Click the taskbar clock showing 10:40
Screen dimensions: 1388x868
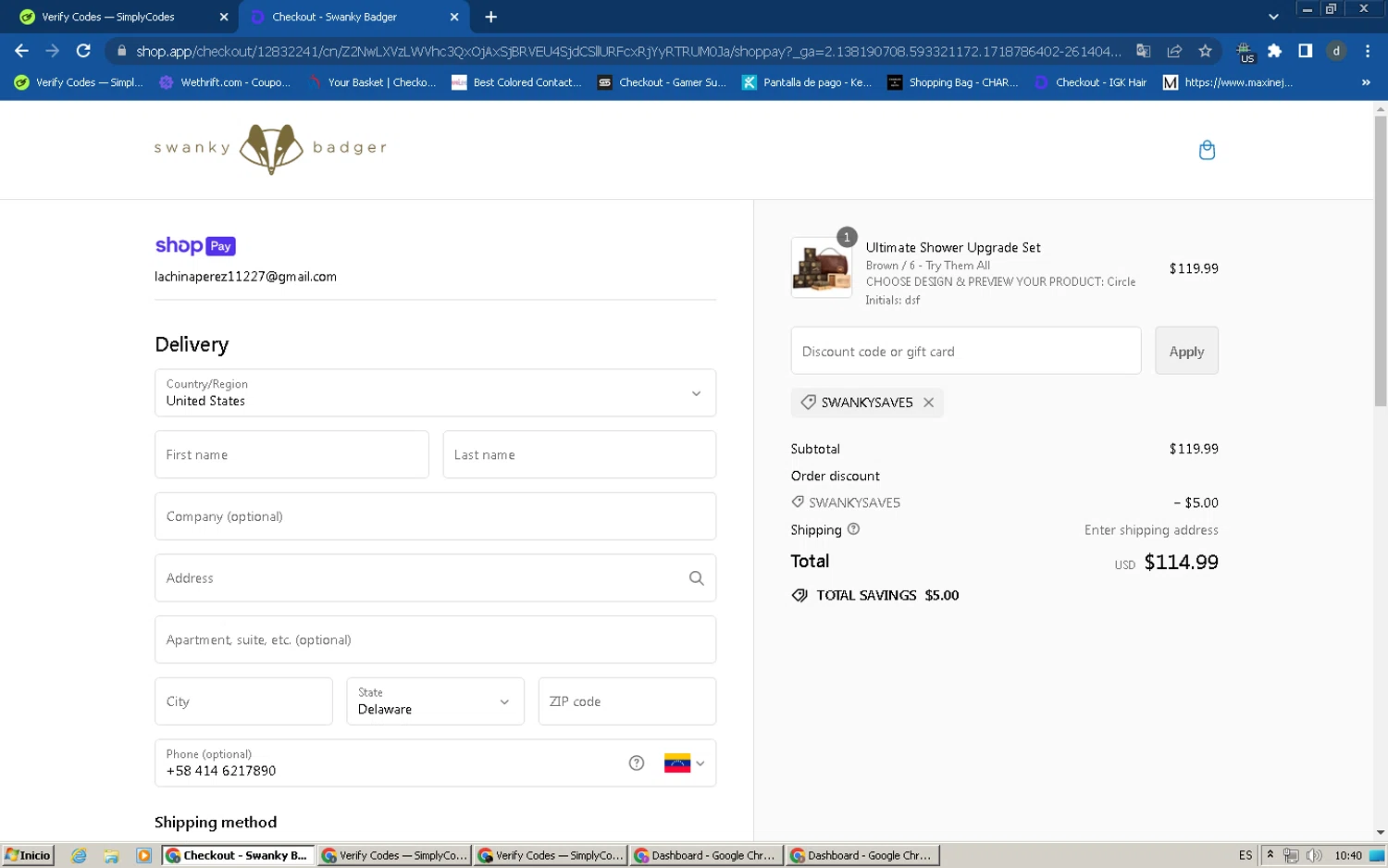[x=1348, y=856]
